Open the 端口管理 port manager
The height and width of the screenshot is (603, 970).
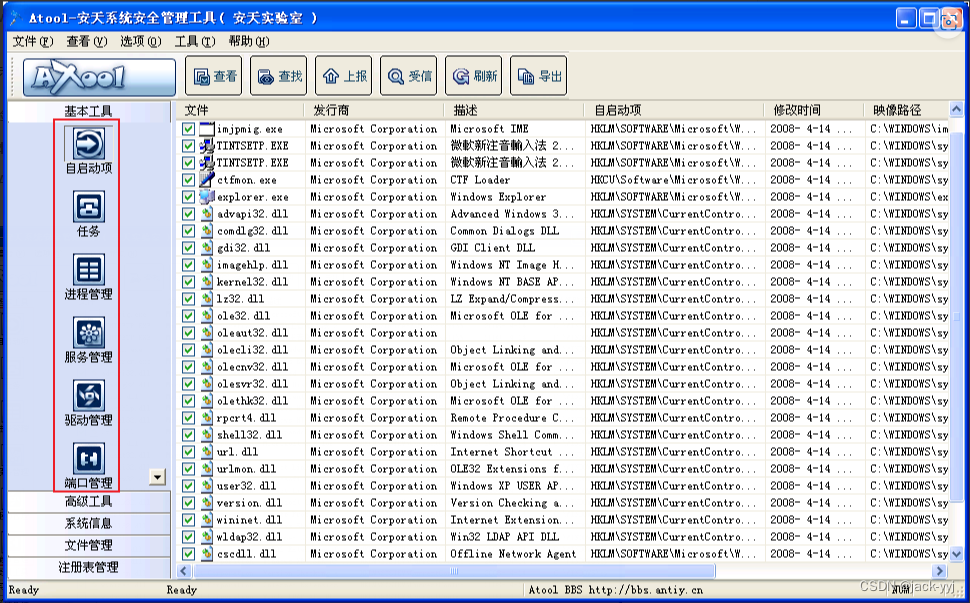click(88, 465)
